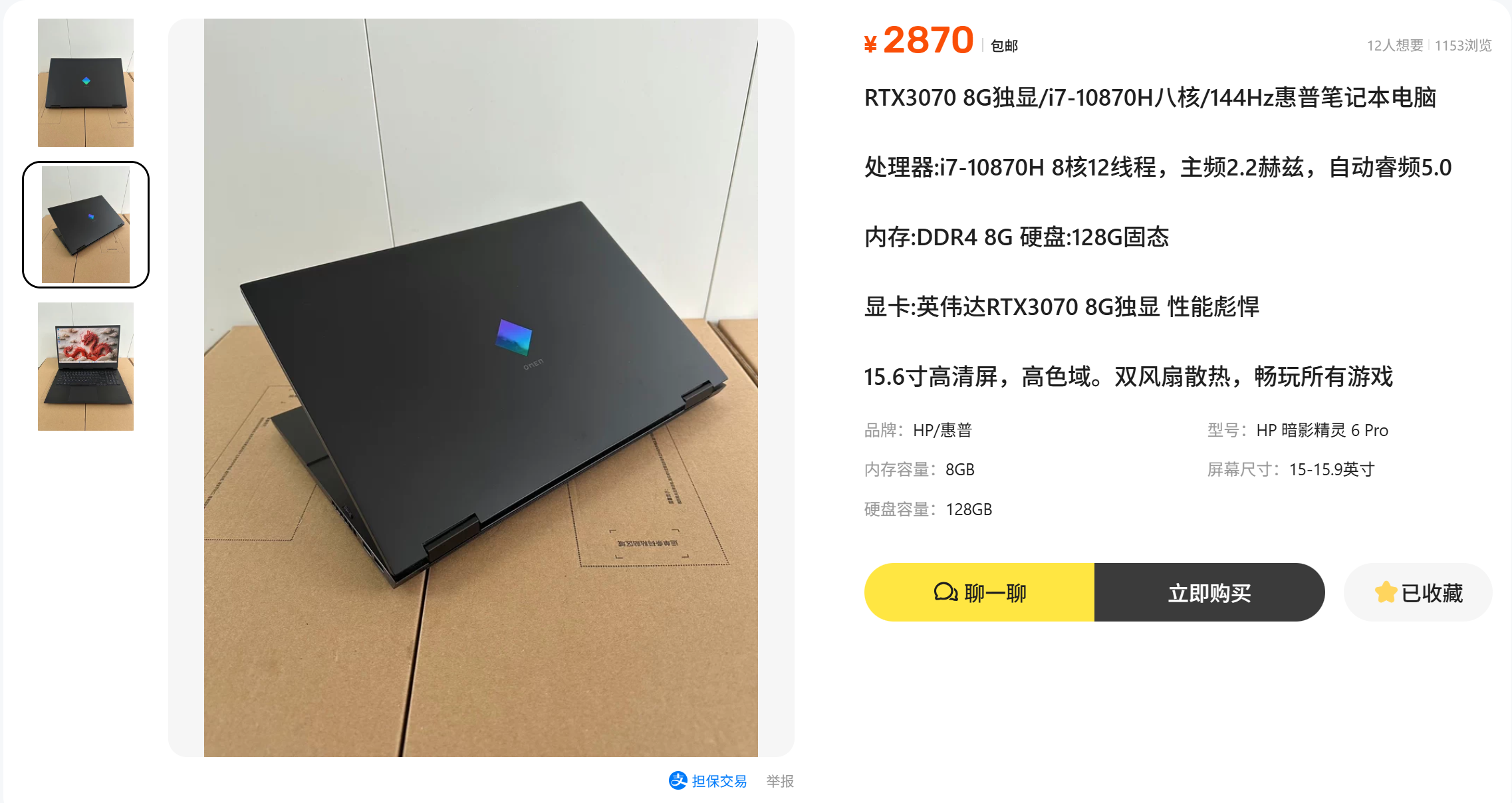Click the HP/惠普 brand value
The image size is (1512, 803).
click(942, 430)
